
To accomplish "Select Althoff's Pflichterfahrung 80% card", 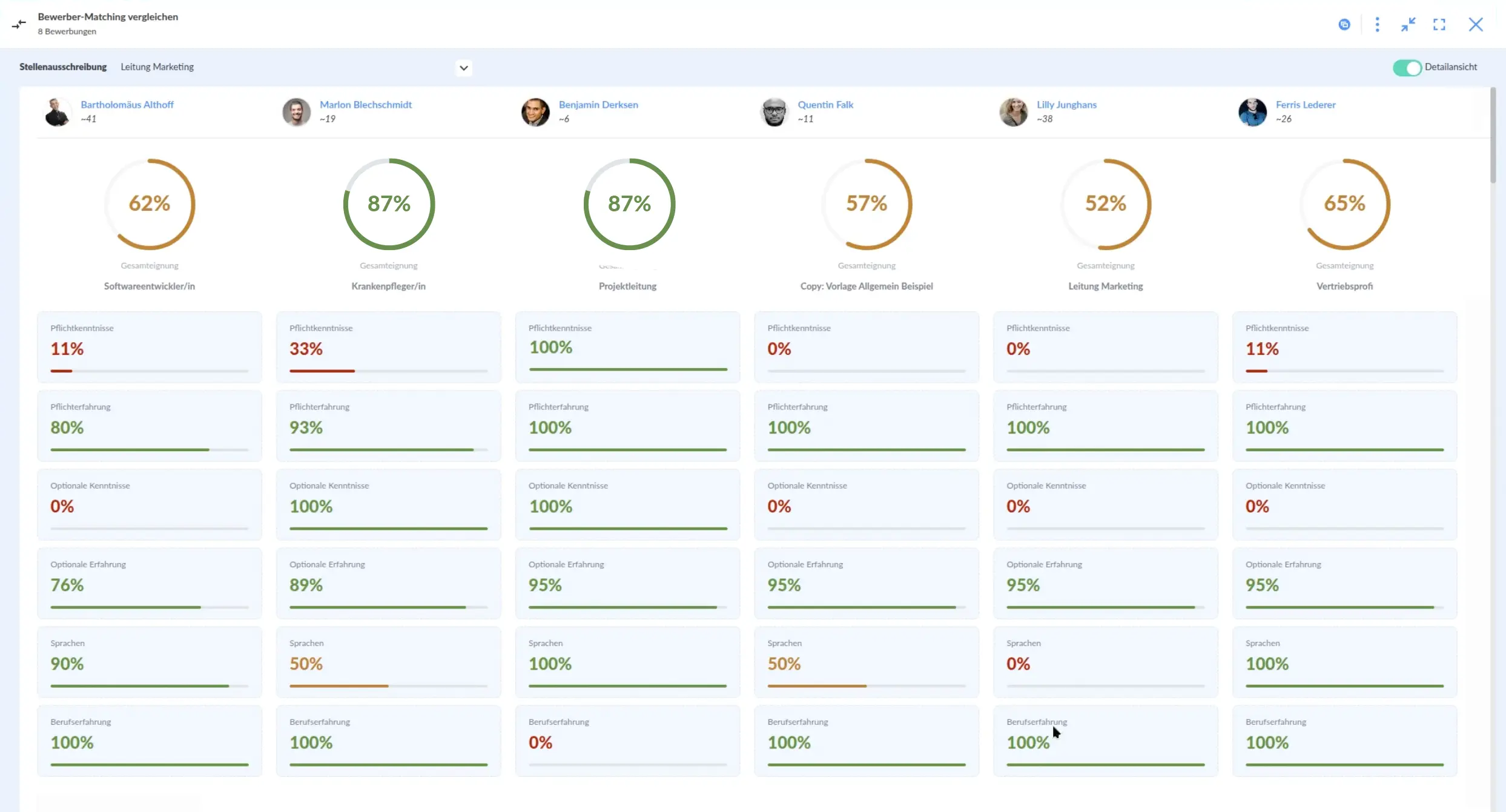I will tap(150, 426).
